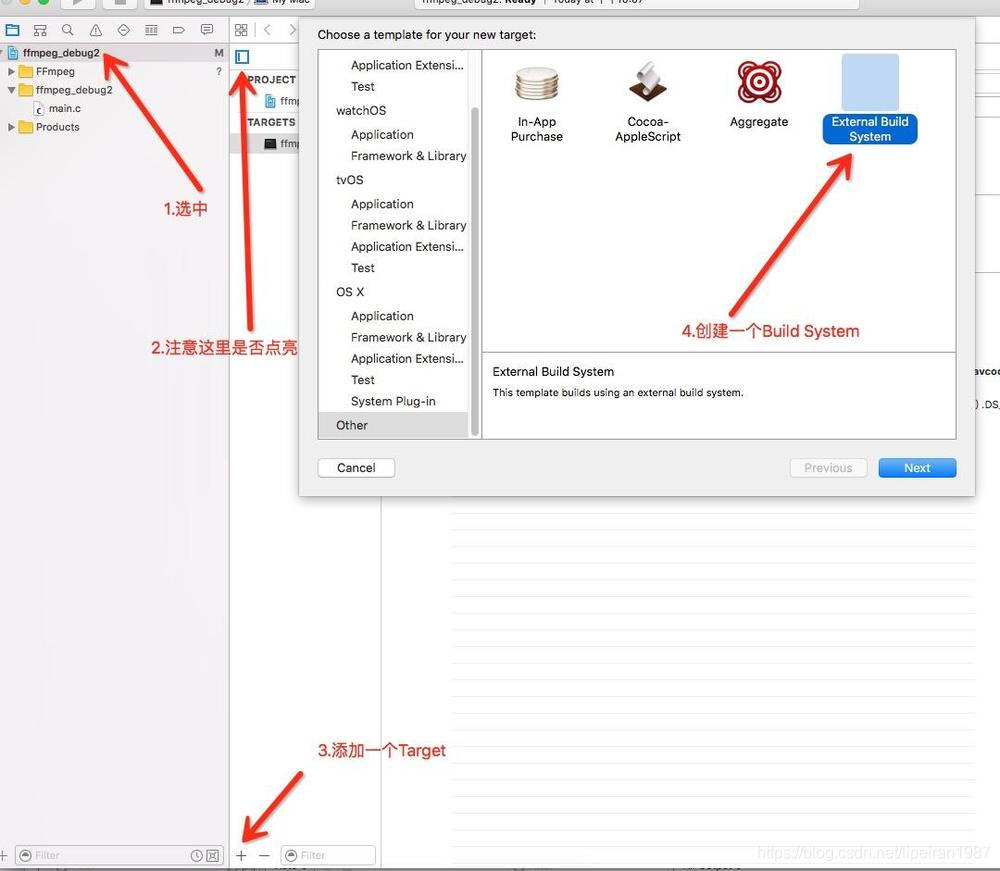Viewport: 1000px width, 871px height.
Task: Select OS X System Plug-in category
Action: tap(393, 401)
